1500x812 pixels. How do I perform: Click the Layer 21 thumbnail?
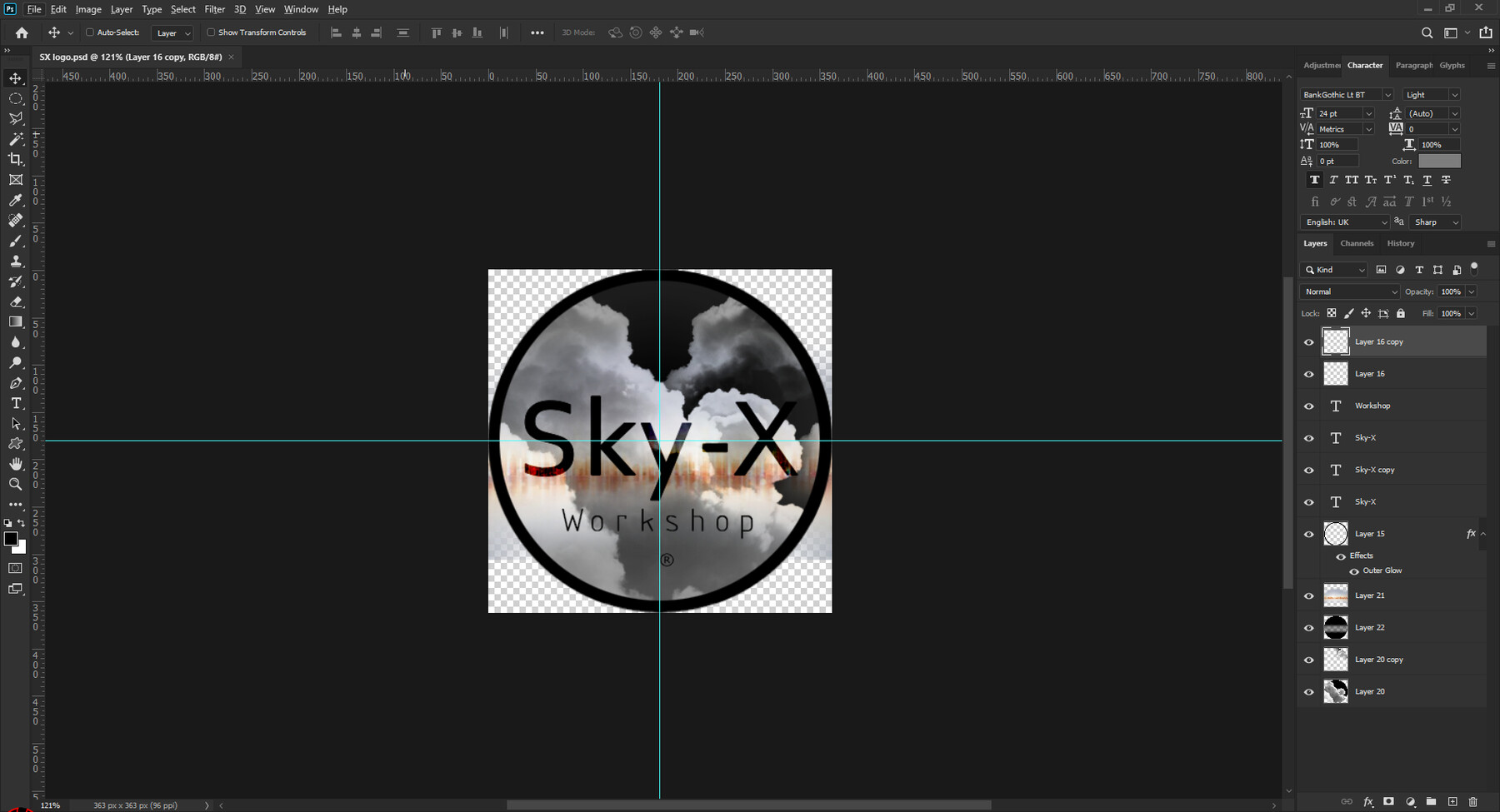(1336, 595)
